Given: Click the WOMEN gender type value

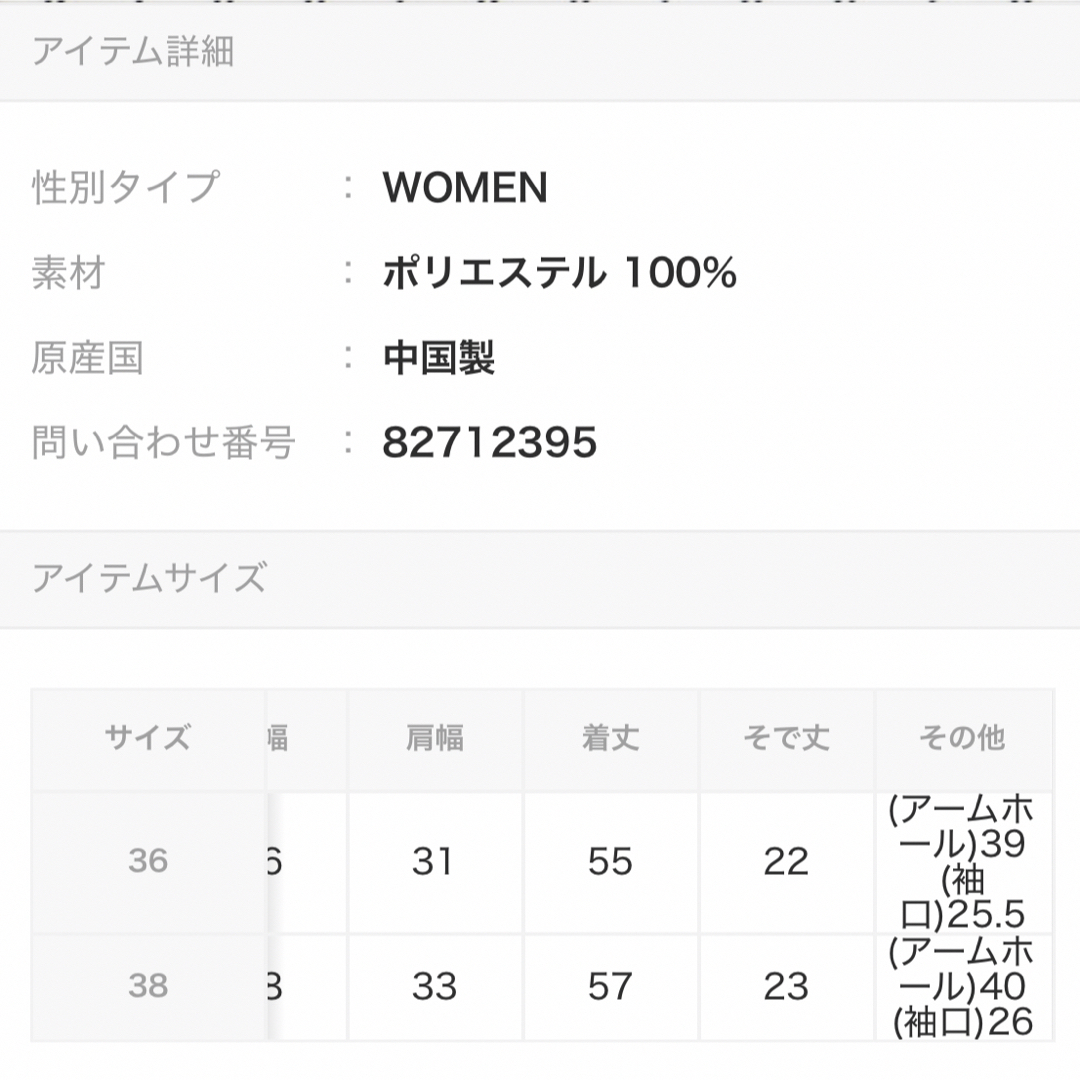Looking at the screenshot, I should tap(465, 187).
